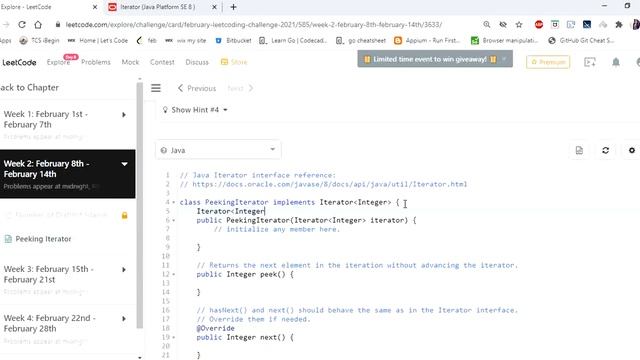
Task: Fold the peek() method at line 12
Action: [174, 274]
